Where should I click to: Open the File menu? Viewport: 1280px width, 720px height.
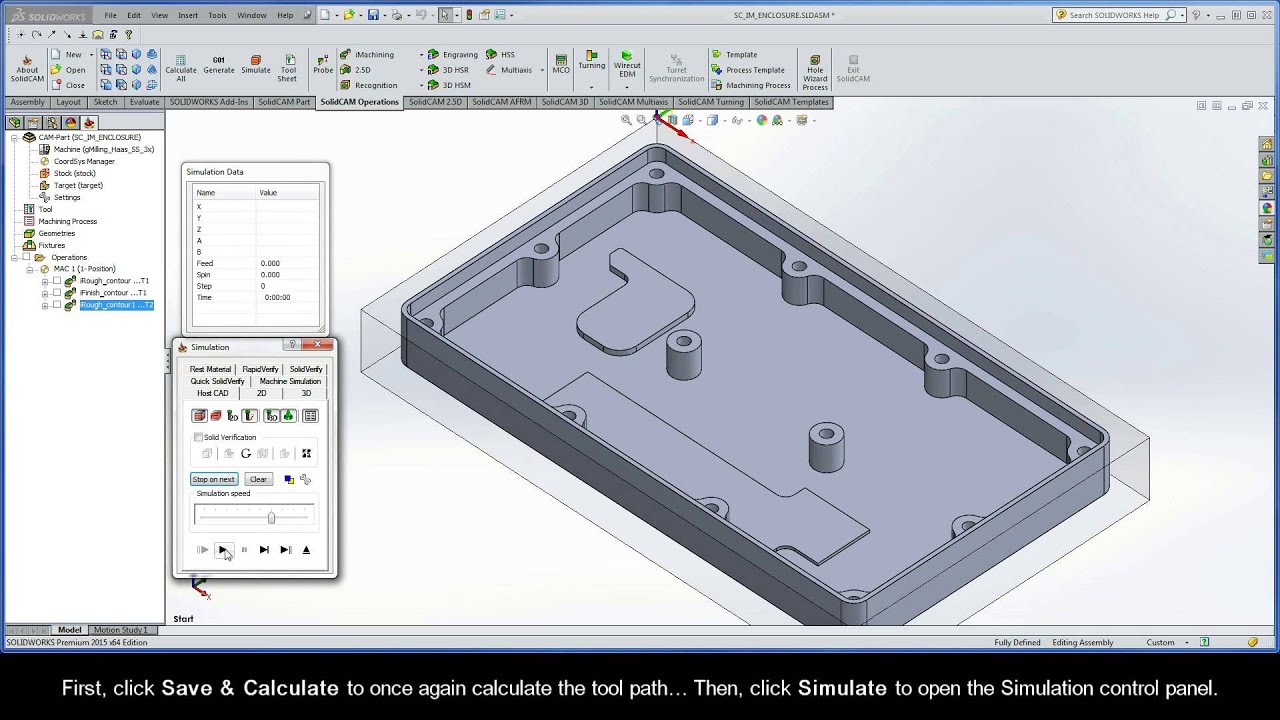click(110, 15)
